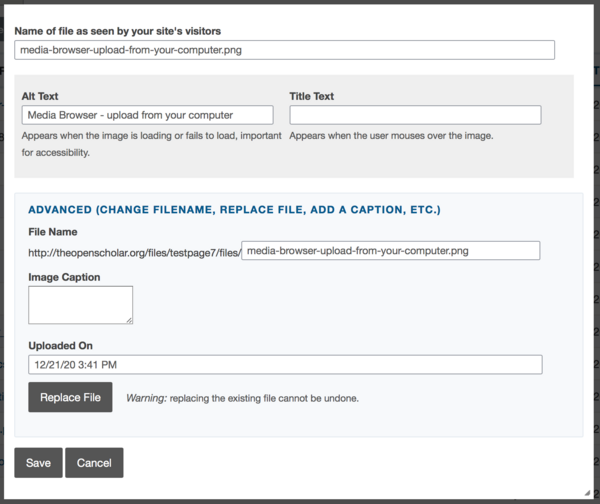Image resolution: width=600 pixels, height=504 pixels.
Task: Click the dialog resize handle in the corner
Action: tap(586, 491)
